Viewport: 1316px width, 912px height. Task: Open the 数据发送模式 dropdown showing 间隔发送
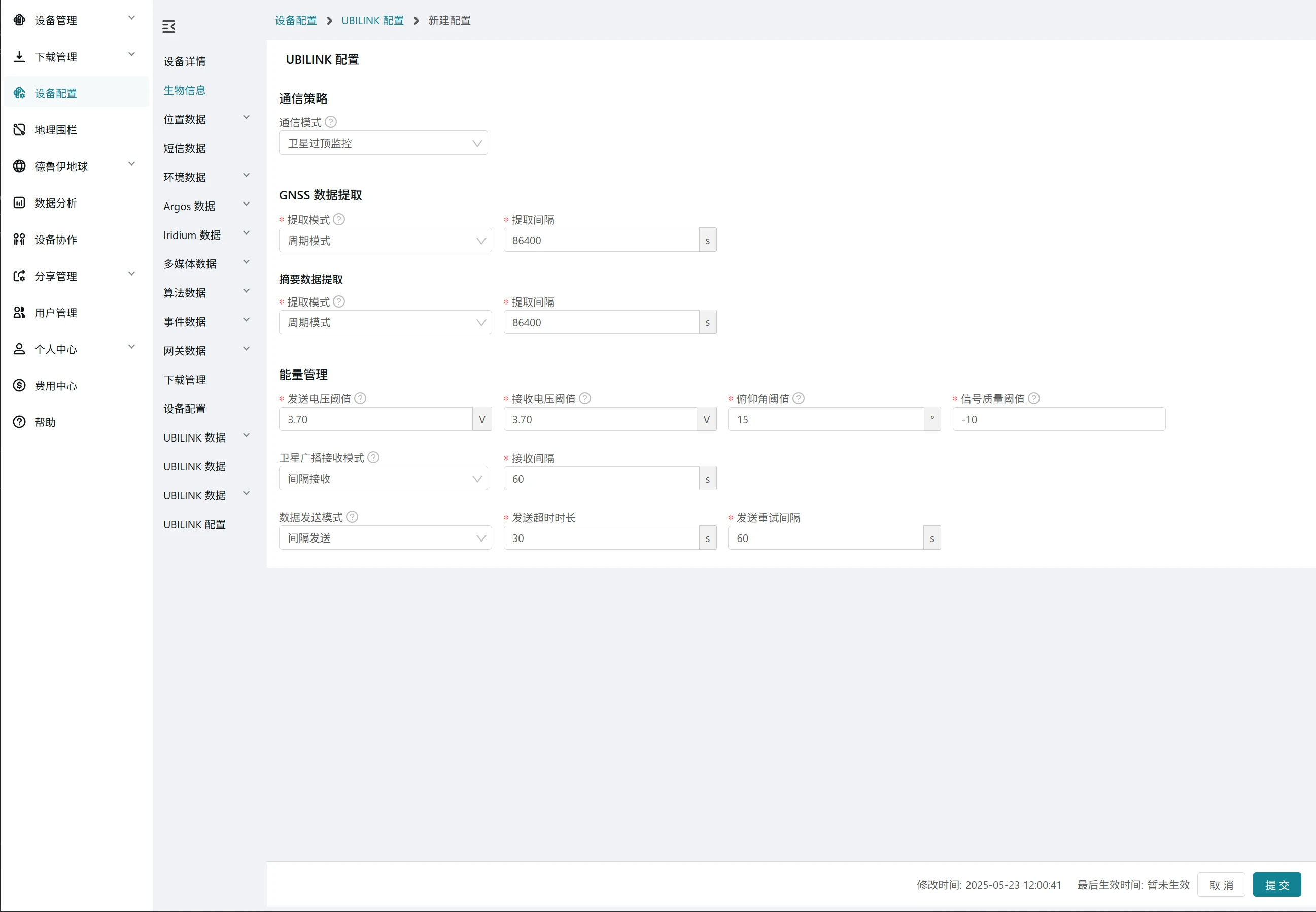[385, 538]
